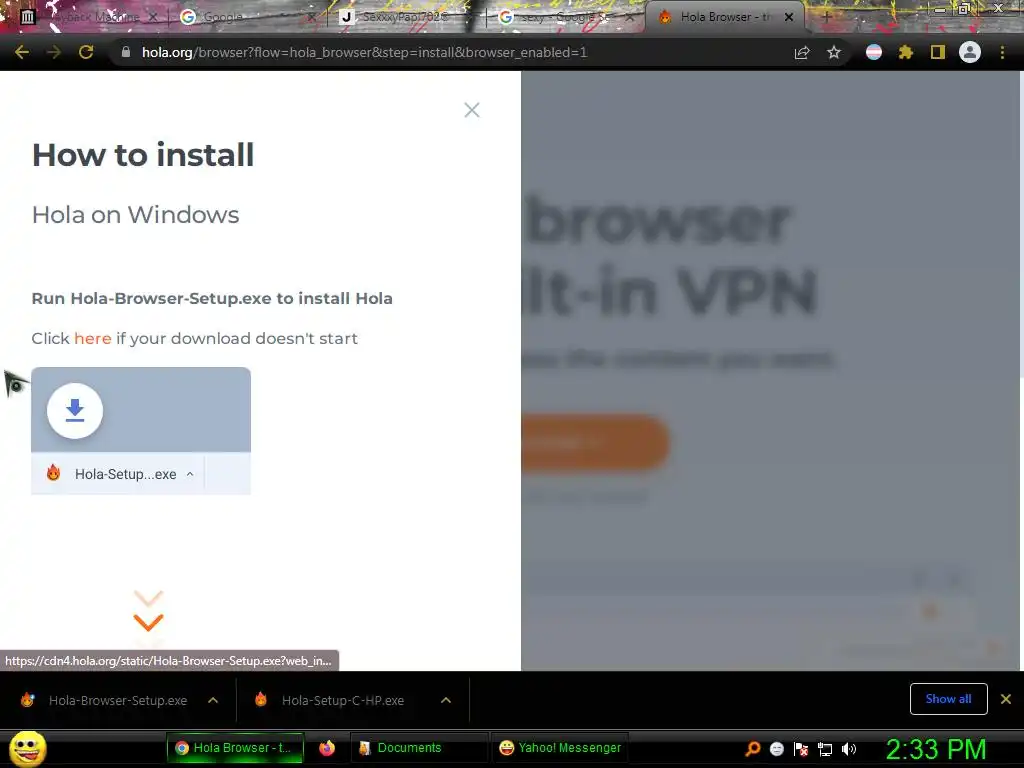1024x768 pixels.
Task: Bookmark this page with the star icon
Action: [x=833, y=52]
